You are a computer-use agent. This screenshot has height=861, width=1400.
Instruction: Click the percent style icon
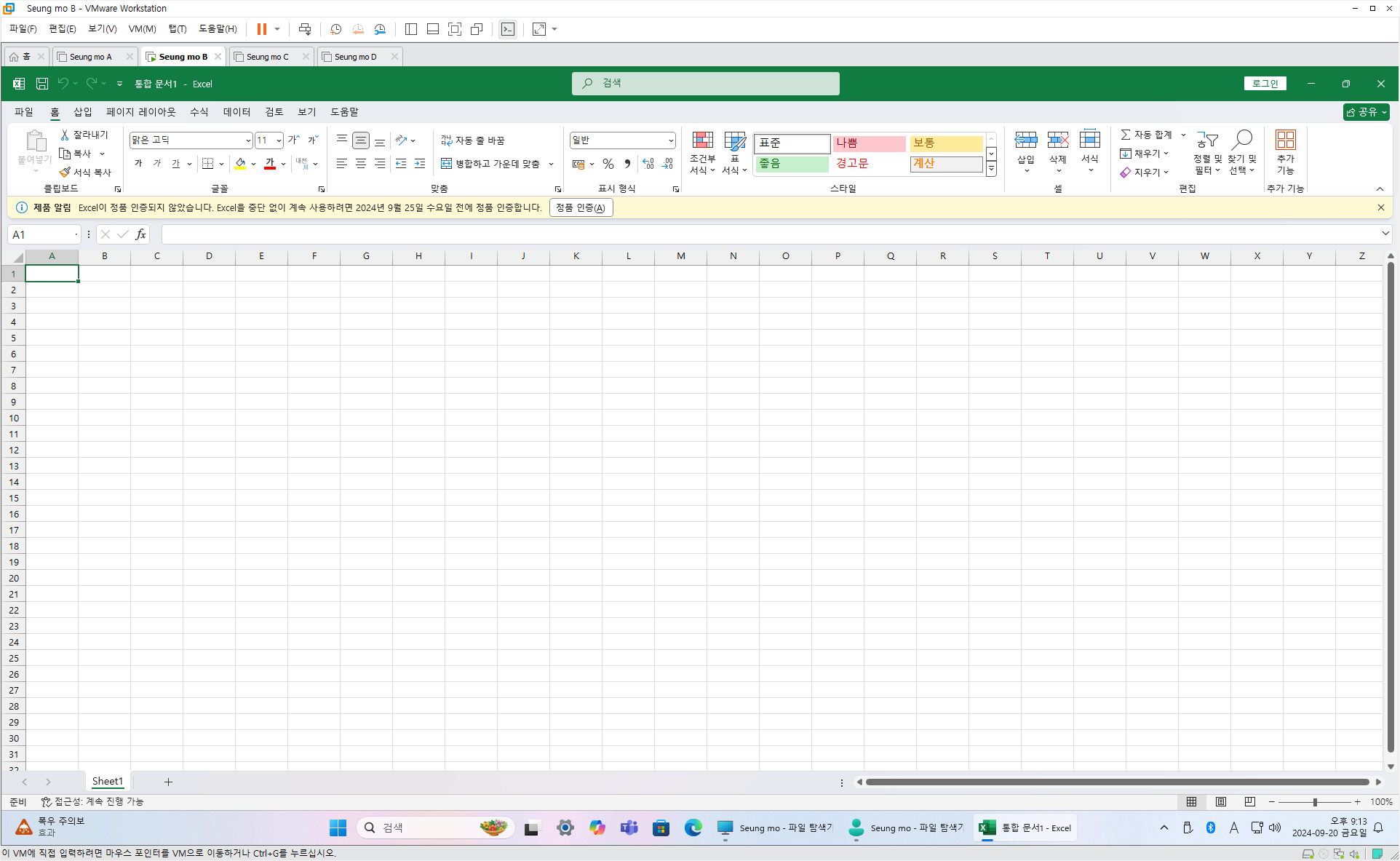pos(608,164)
